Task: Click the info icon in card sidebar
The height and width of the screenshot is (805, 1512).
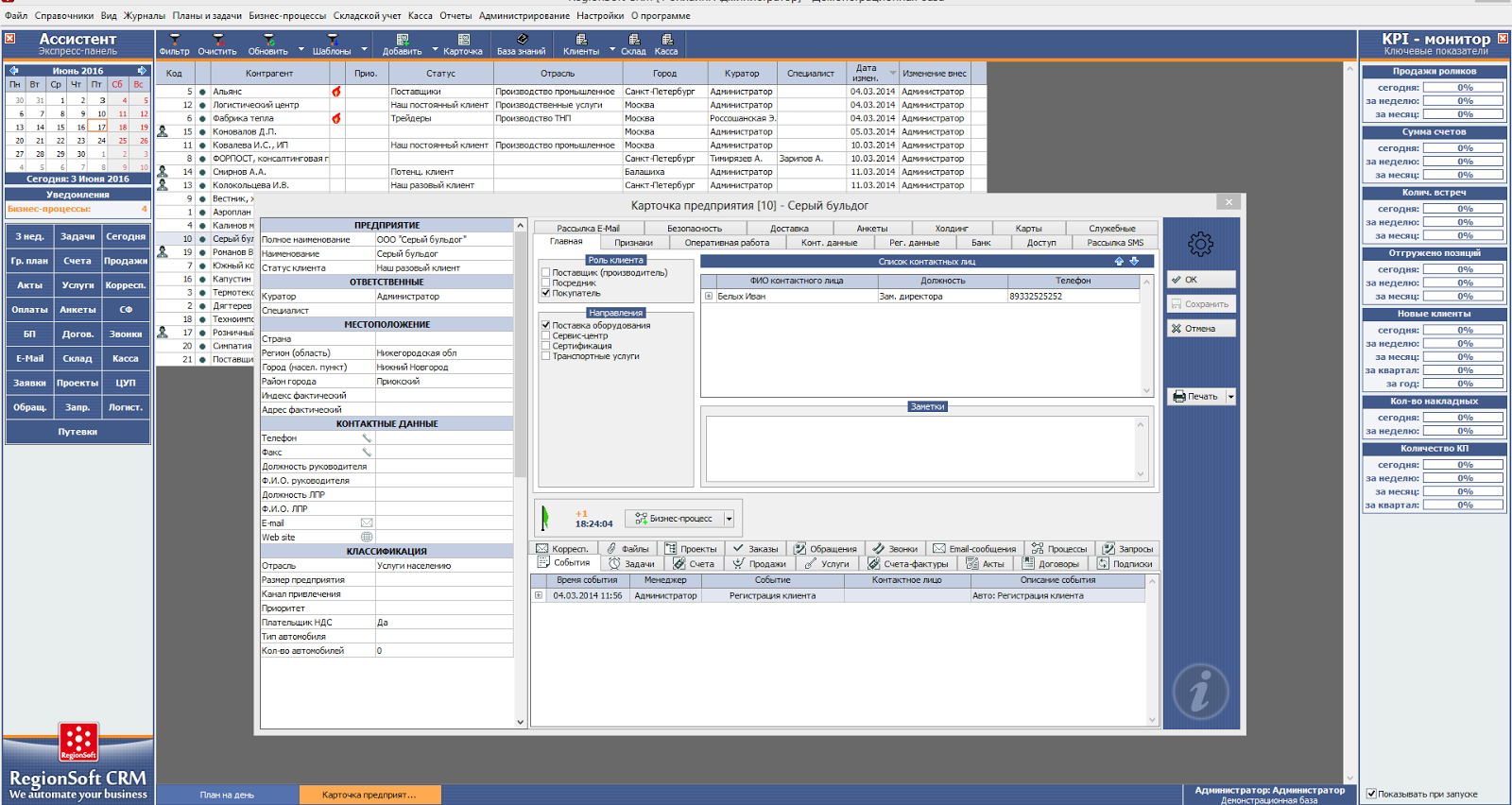Action: point(1200,693)
